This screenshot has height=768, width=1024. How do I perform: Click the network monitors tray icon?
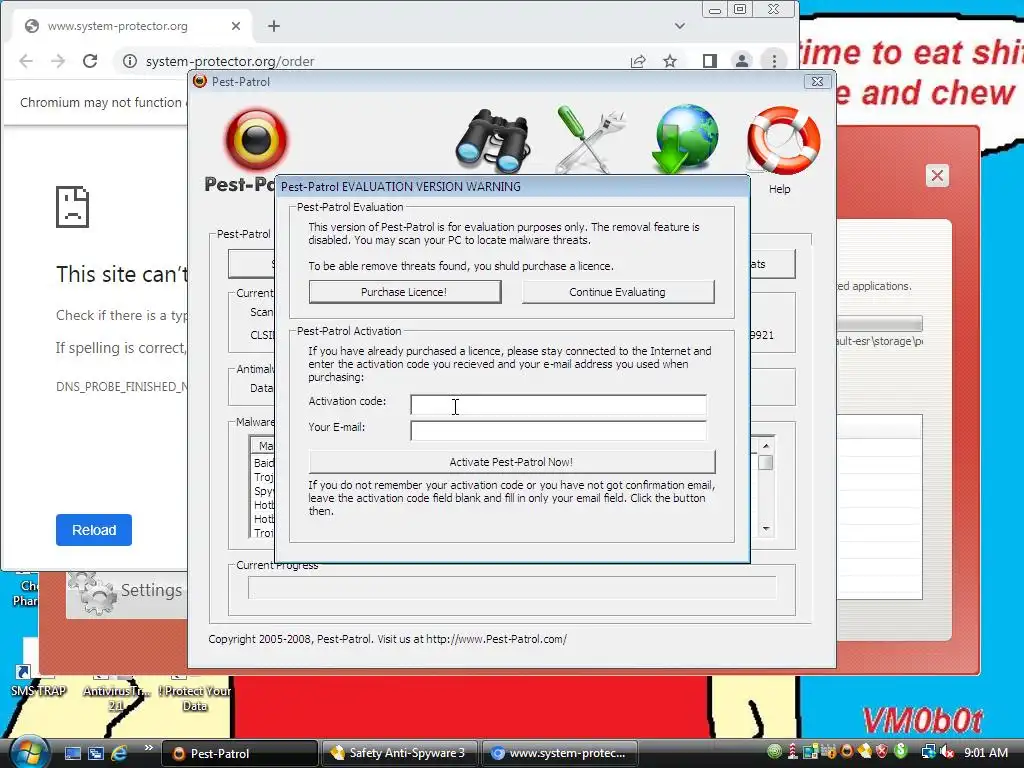point(928,753)
